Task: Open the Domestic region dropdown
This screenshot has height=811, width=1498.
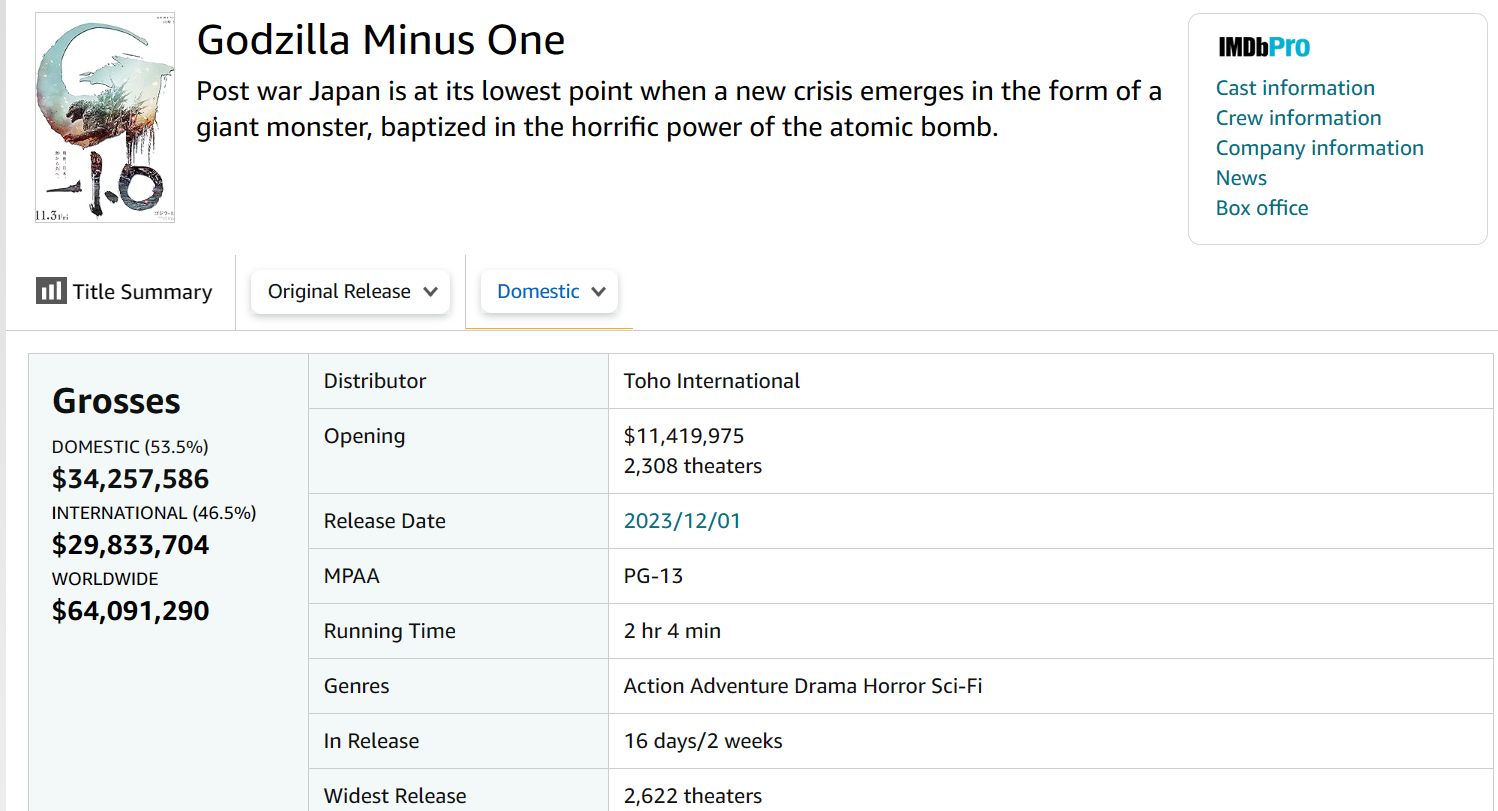Action: click(x=550, y=292)
